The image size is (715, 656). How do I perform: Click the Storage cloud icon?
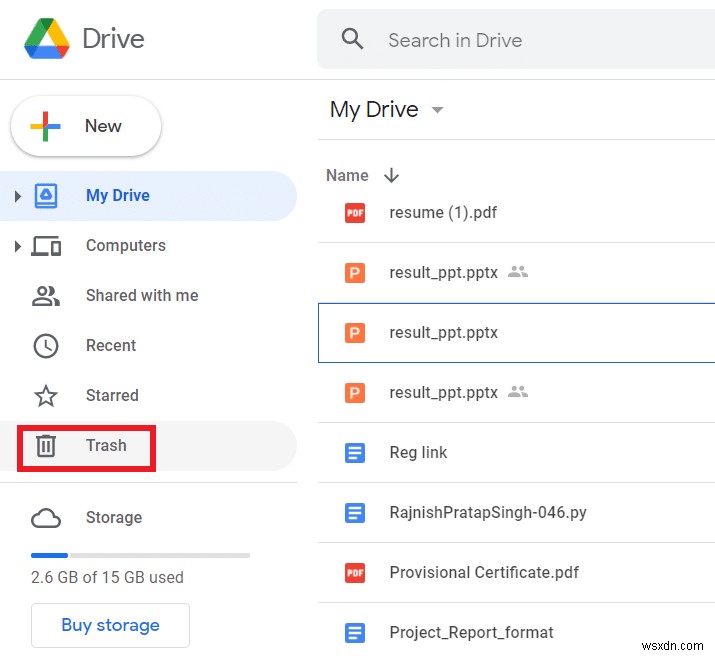click(x=46, y=518)
